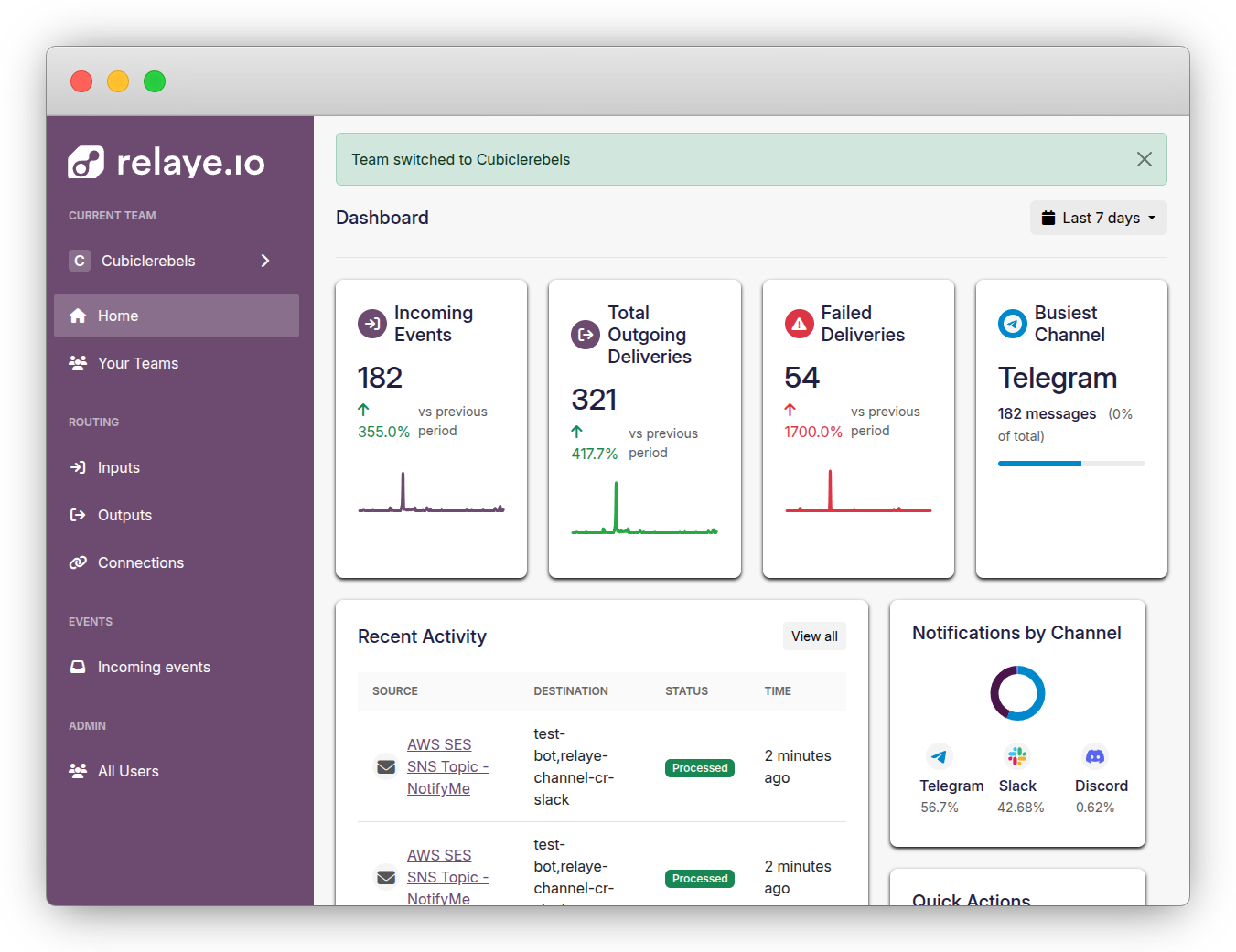
Task: Select the Connections link icon
Action: tap(78, 562)
